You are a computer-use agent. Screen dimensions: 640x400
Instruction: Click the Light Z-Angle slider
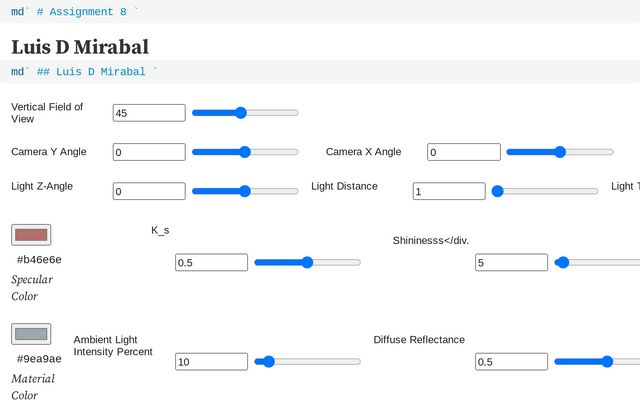[245, 191]
